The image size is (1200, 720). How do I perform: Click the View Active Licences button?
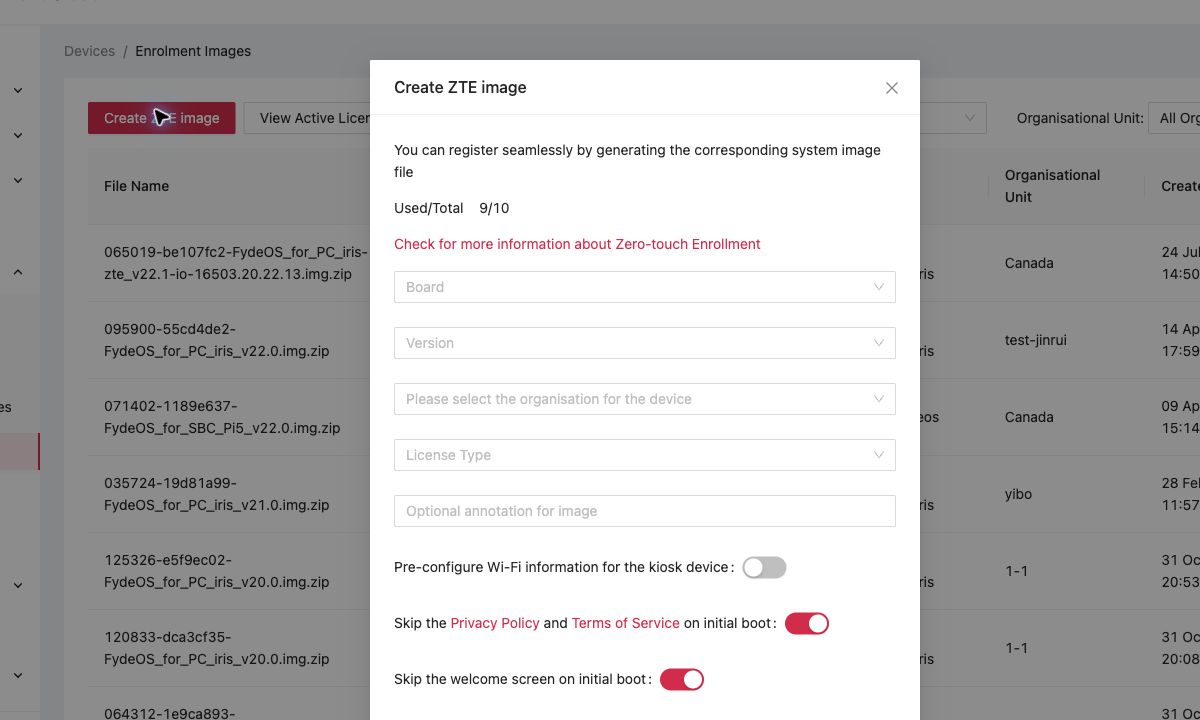[308, 118]
